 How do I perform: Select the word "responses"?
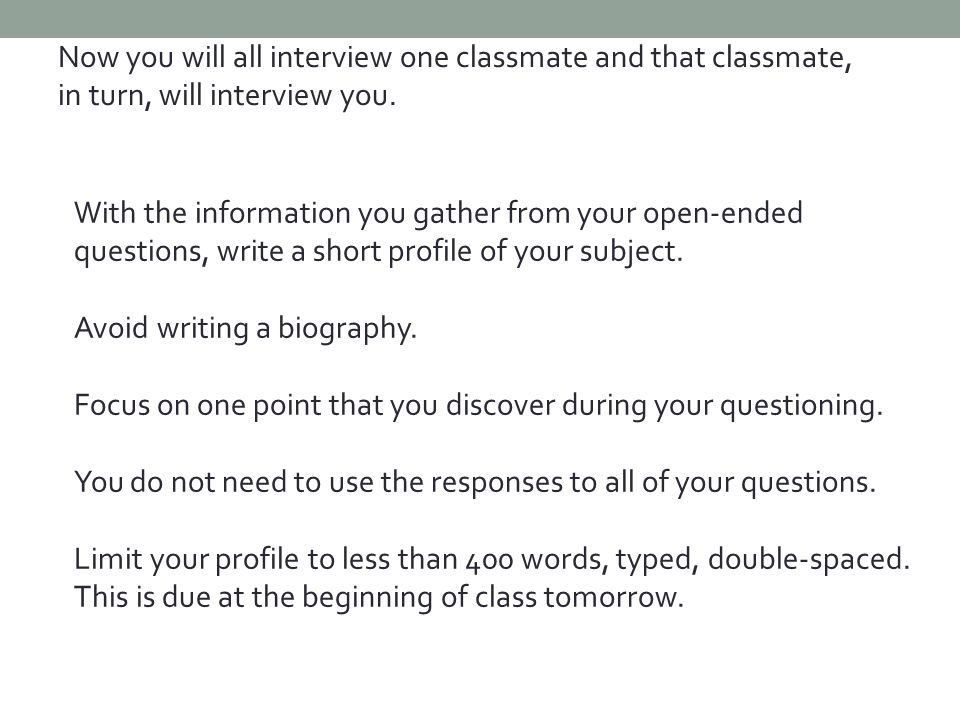pos(497,483)
